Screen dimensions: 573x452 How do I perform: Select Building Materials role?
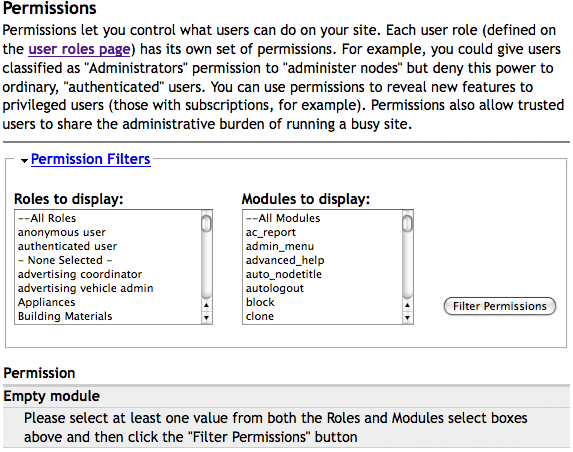[x=108, y=316]
